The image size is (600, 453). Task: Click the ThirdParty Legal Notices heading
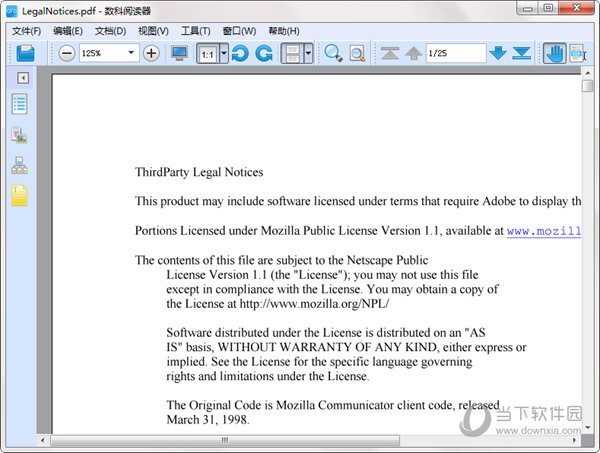click(199, 172)
